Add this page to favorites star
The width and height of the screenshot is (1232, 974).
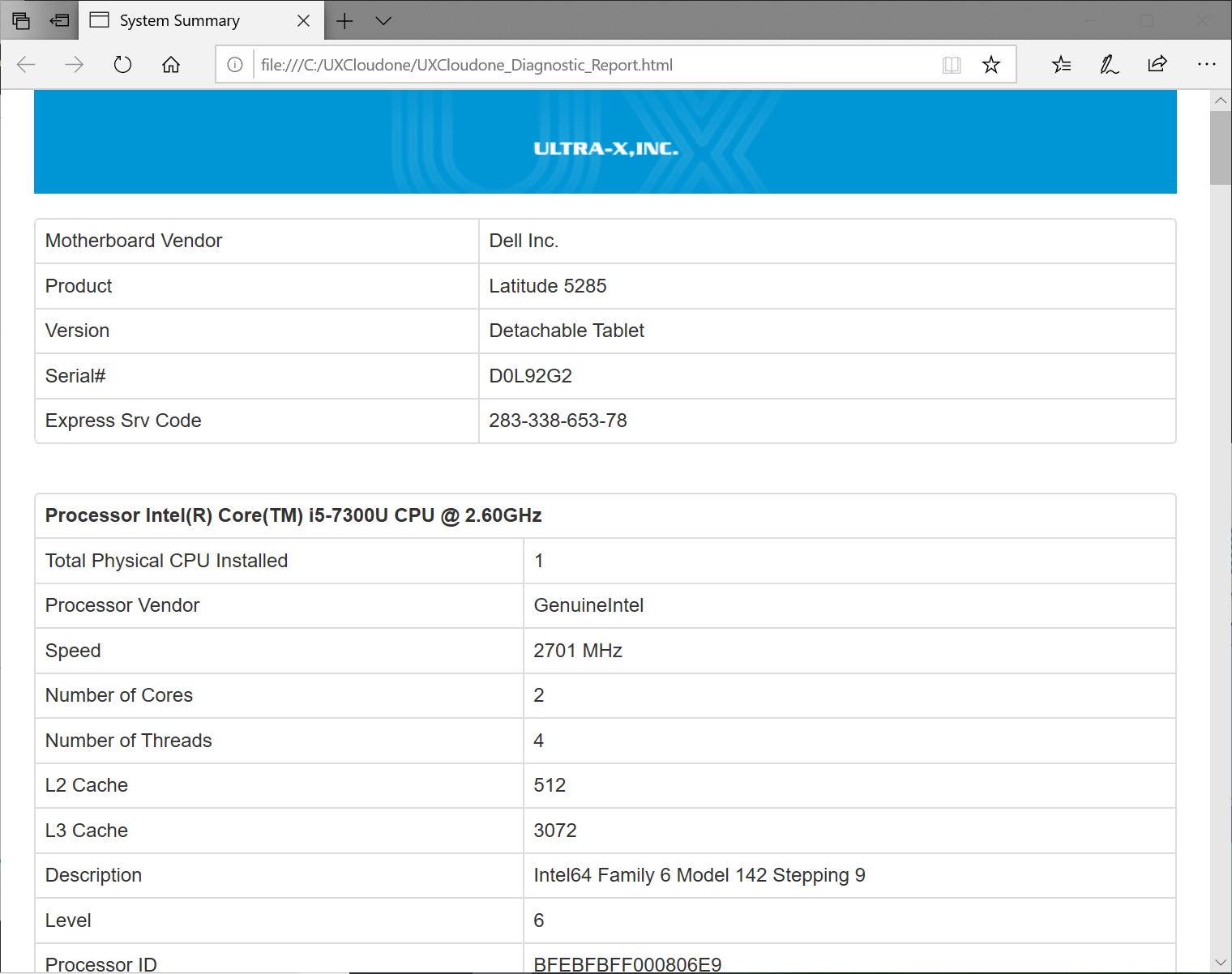[x=990, y=65]
